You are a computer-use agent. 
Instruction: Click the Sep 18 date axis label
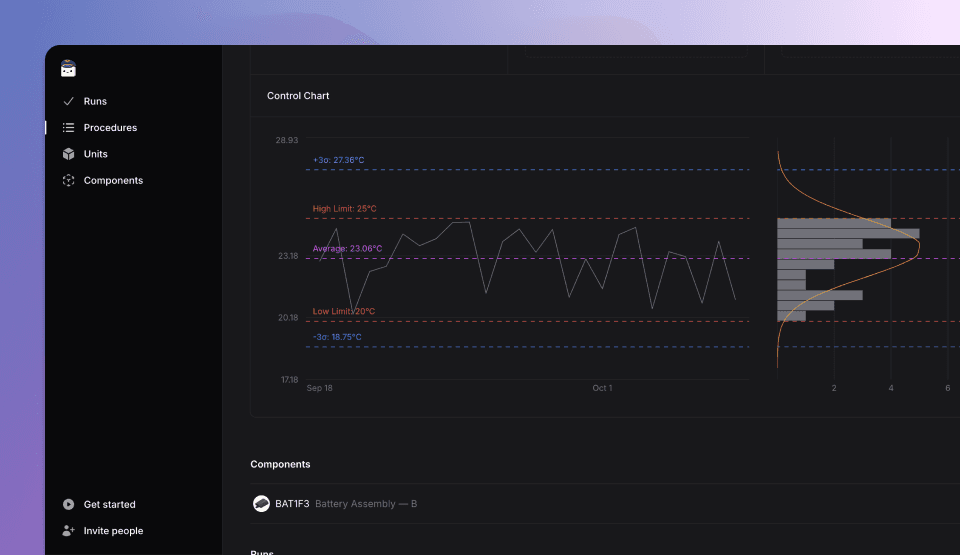320,388
